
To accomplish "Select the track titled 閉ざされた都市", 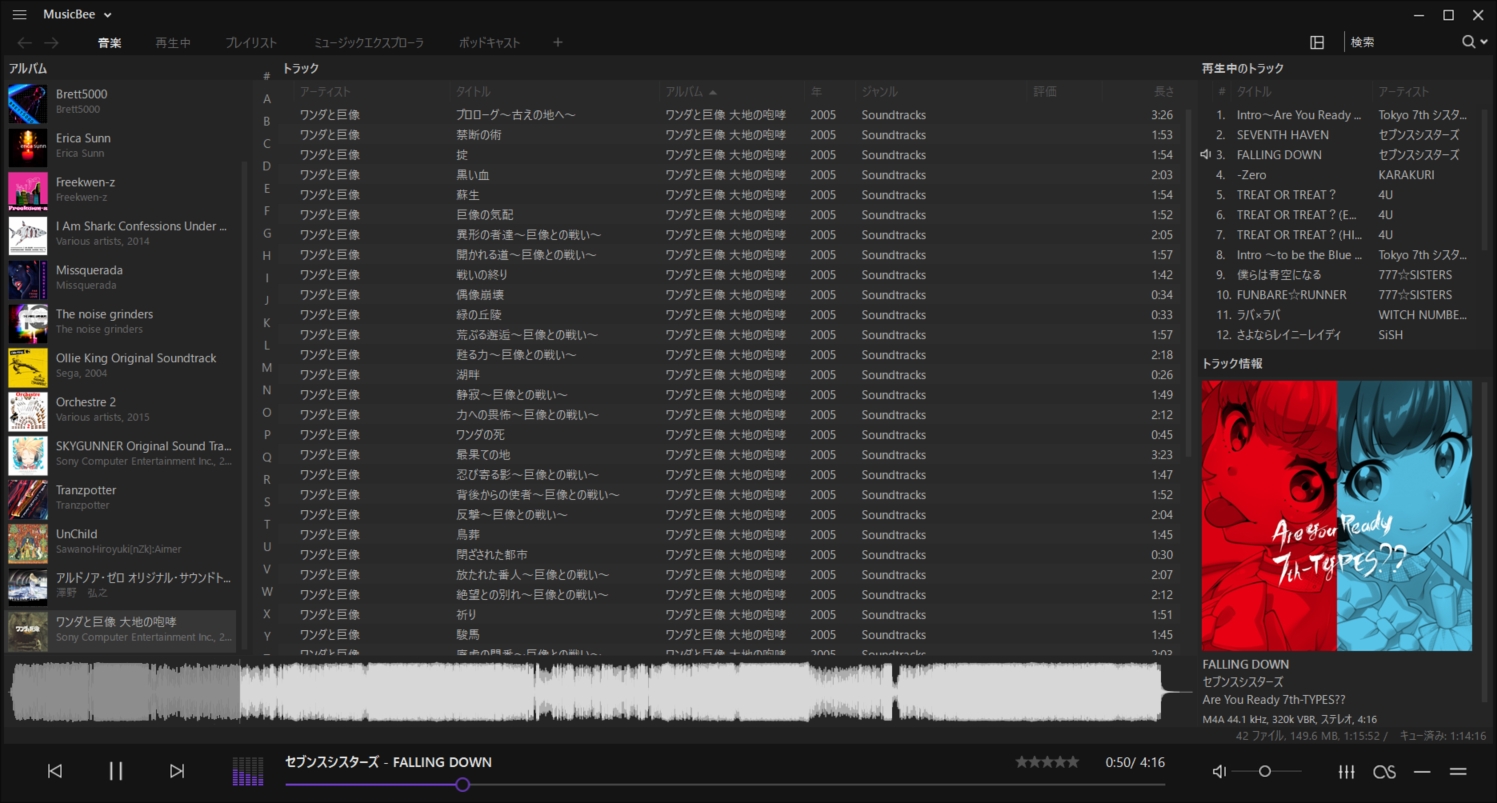I will click(x=492, y=555).
